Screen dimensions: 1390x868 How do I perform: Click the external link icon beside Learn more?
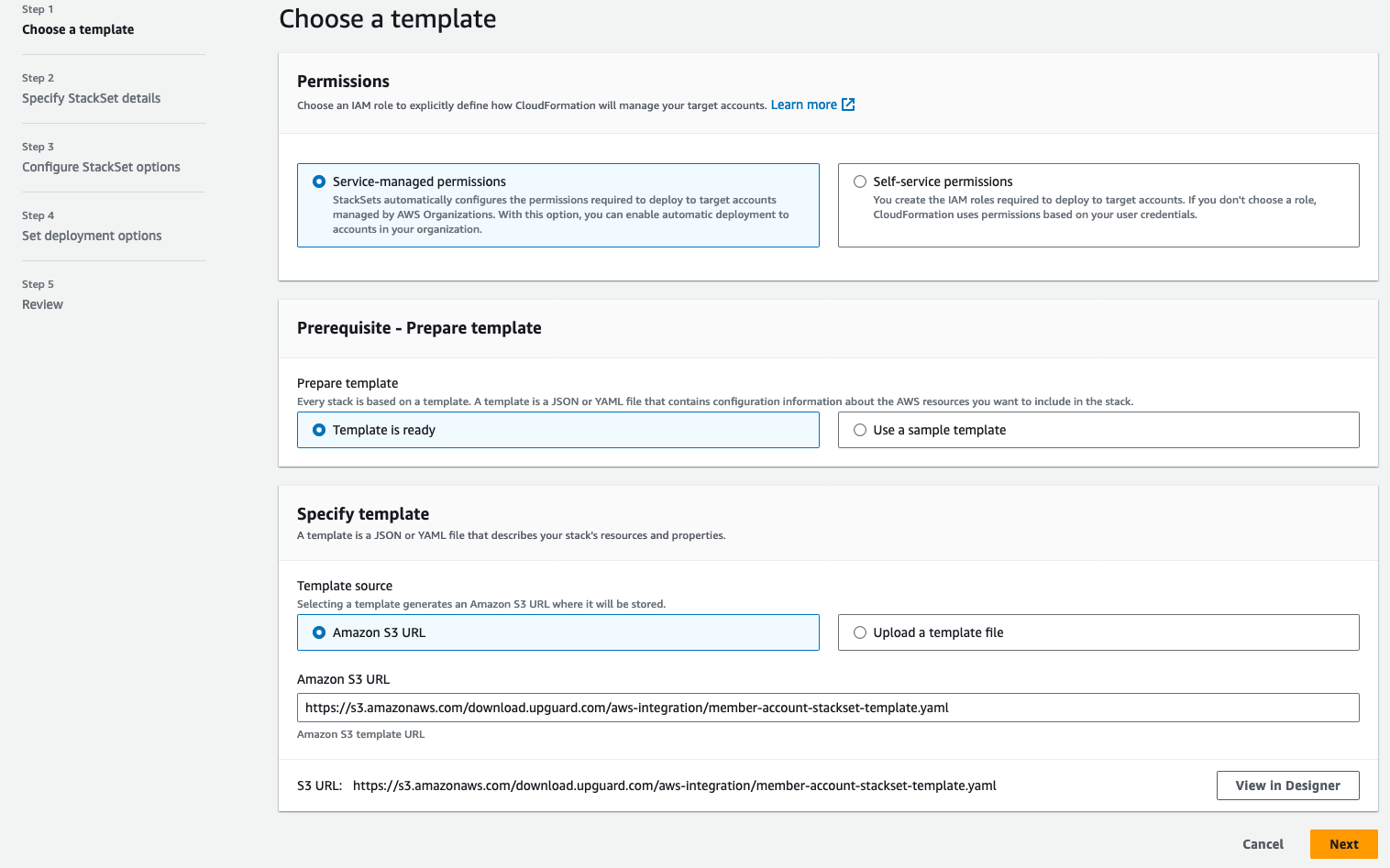(x=848, y=104)
